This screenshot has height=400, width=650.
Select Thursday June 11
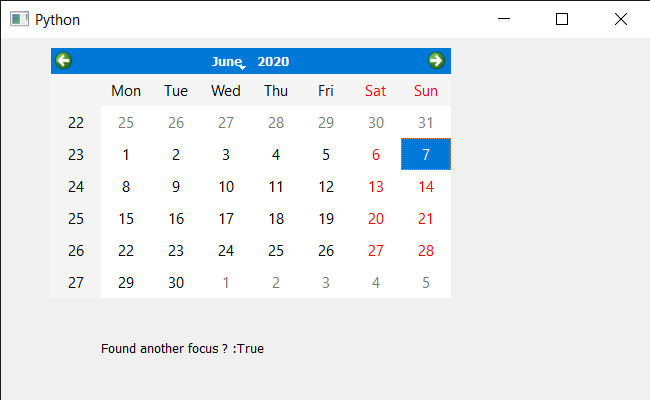pyautogui.click(x=276, y=187)
